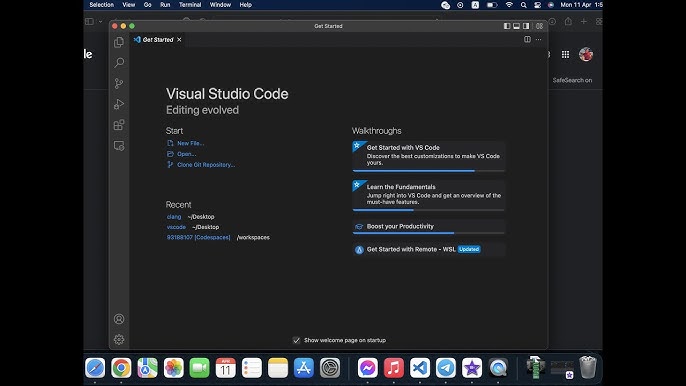
Task: Click the New File... link
Action: click(190, 143)
